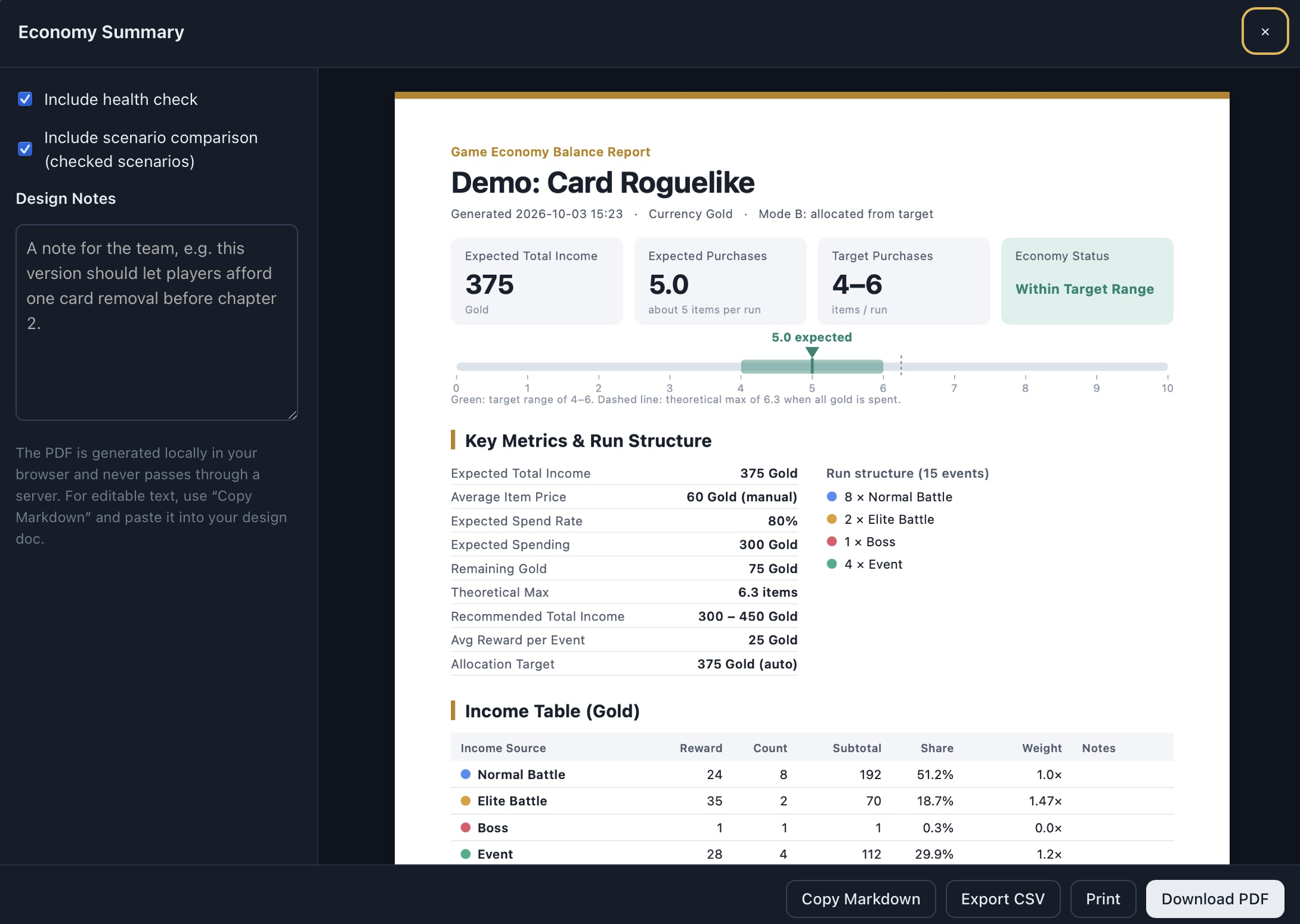The height and width of the screenshot is (924, 1300).
Task: Click Export CSV button
Action: pos(1003,899)
